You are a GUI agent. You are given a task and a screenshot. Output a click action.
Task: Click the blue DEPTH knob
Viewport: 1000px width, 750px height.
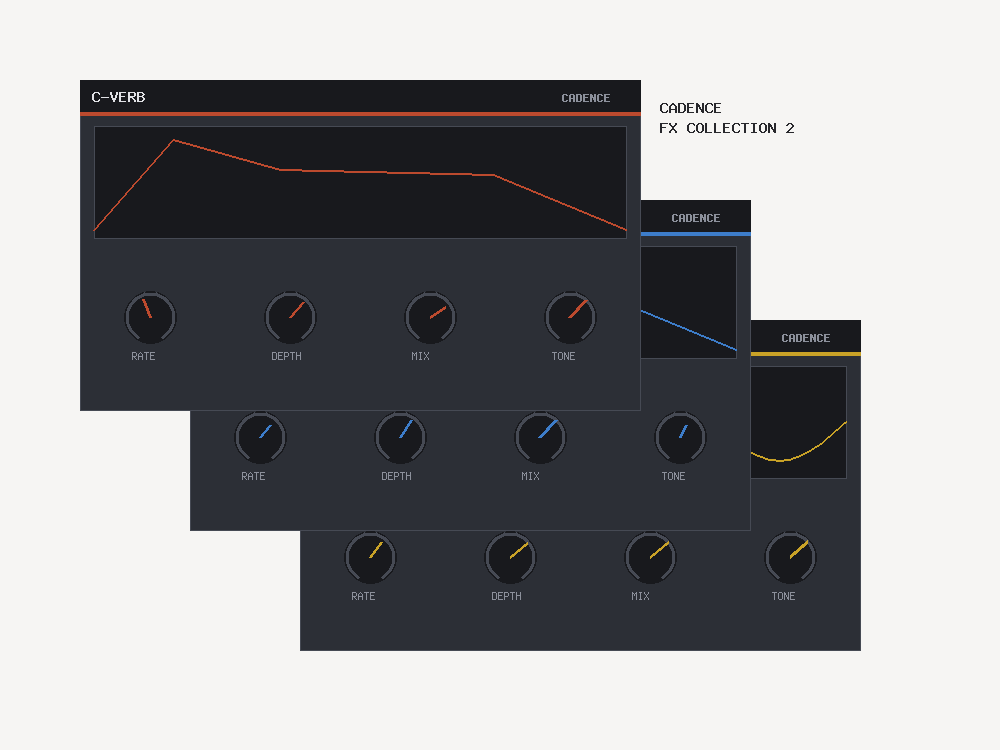pos(400,437)
